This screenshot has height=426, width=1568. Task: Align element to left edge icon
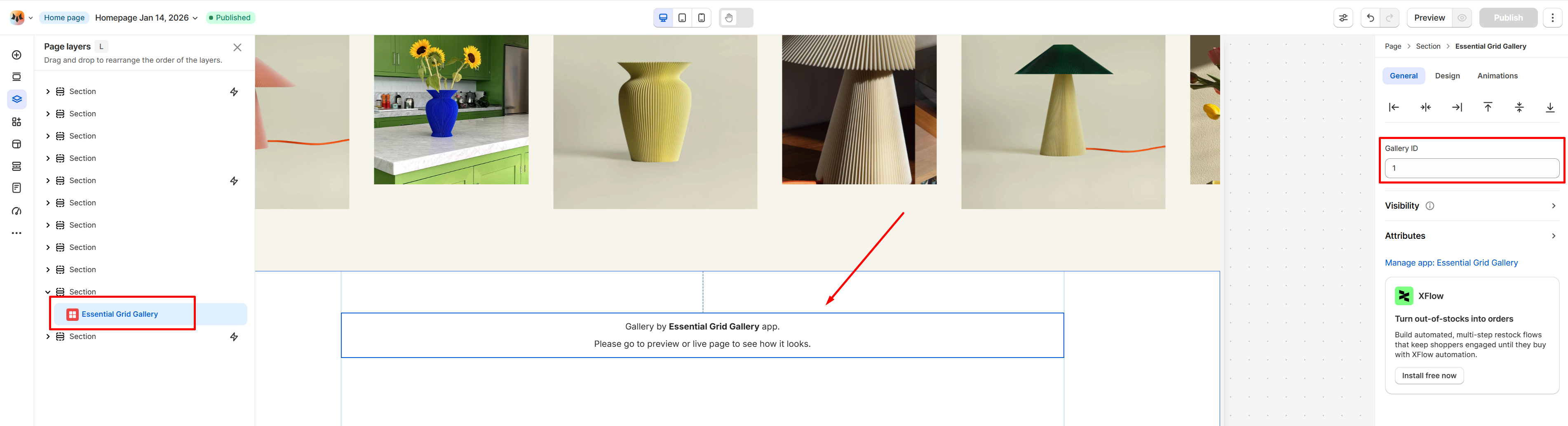(1394, 107)
